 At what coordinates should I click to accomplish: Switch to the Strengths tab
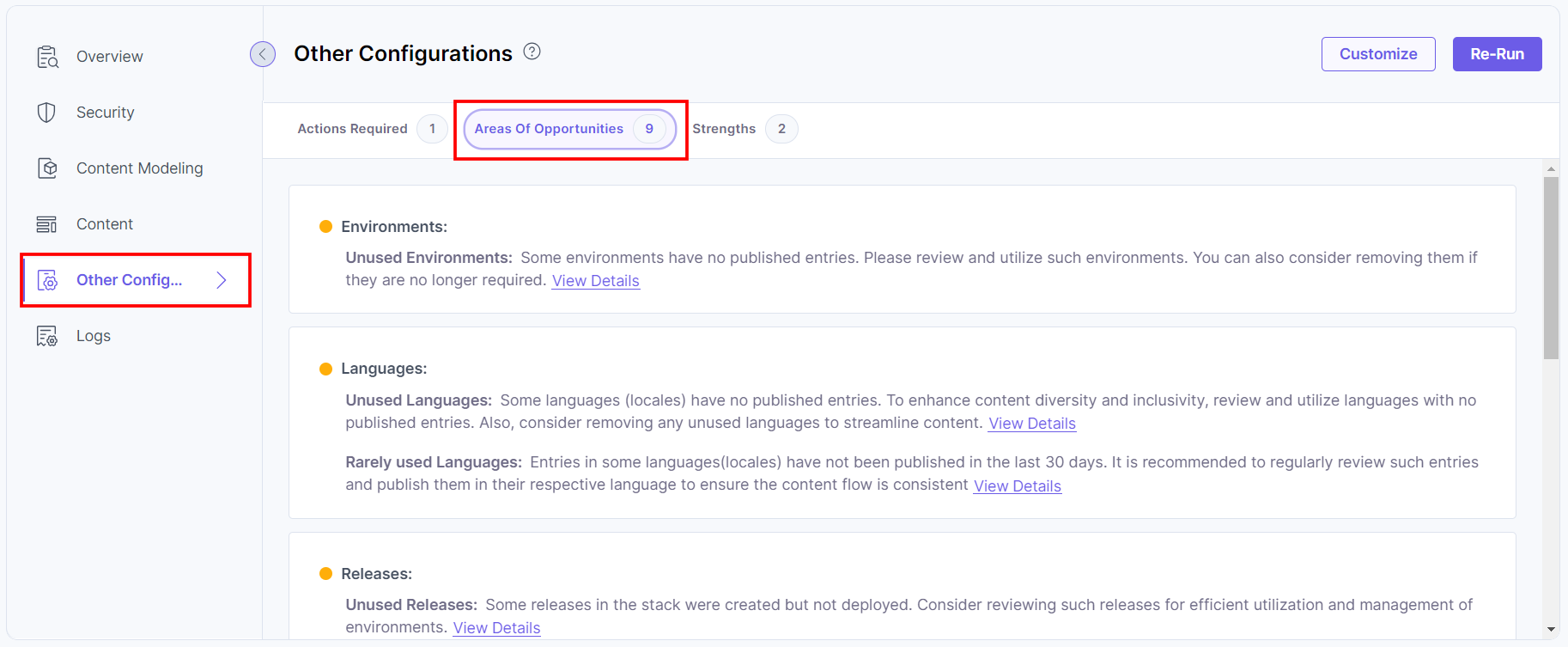pos(744,129)
